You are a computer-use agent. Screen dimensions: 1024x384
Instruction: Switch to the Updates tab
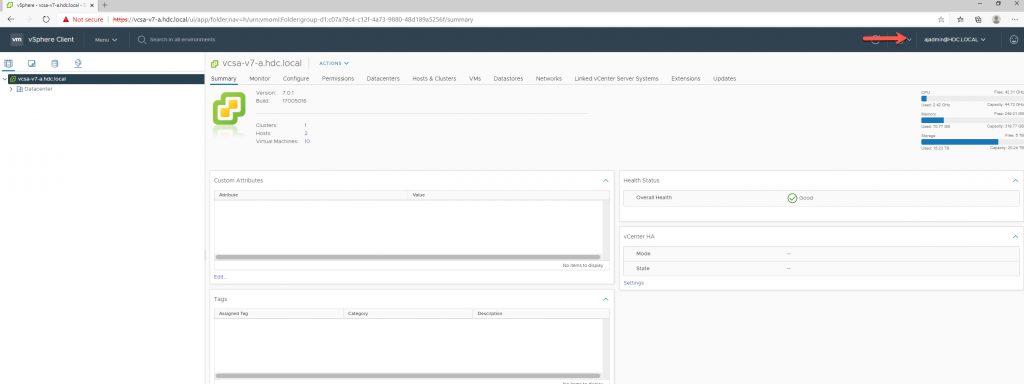724,78
